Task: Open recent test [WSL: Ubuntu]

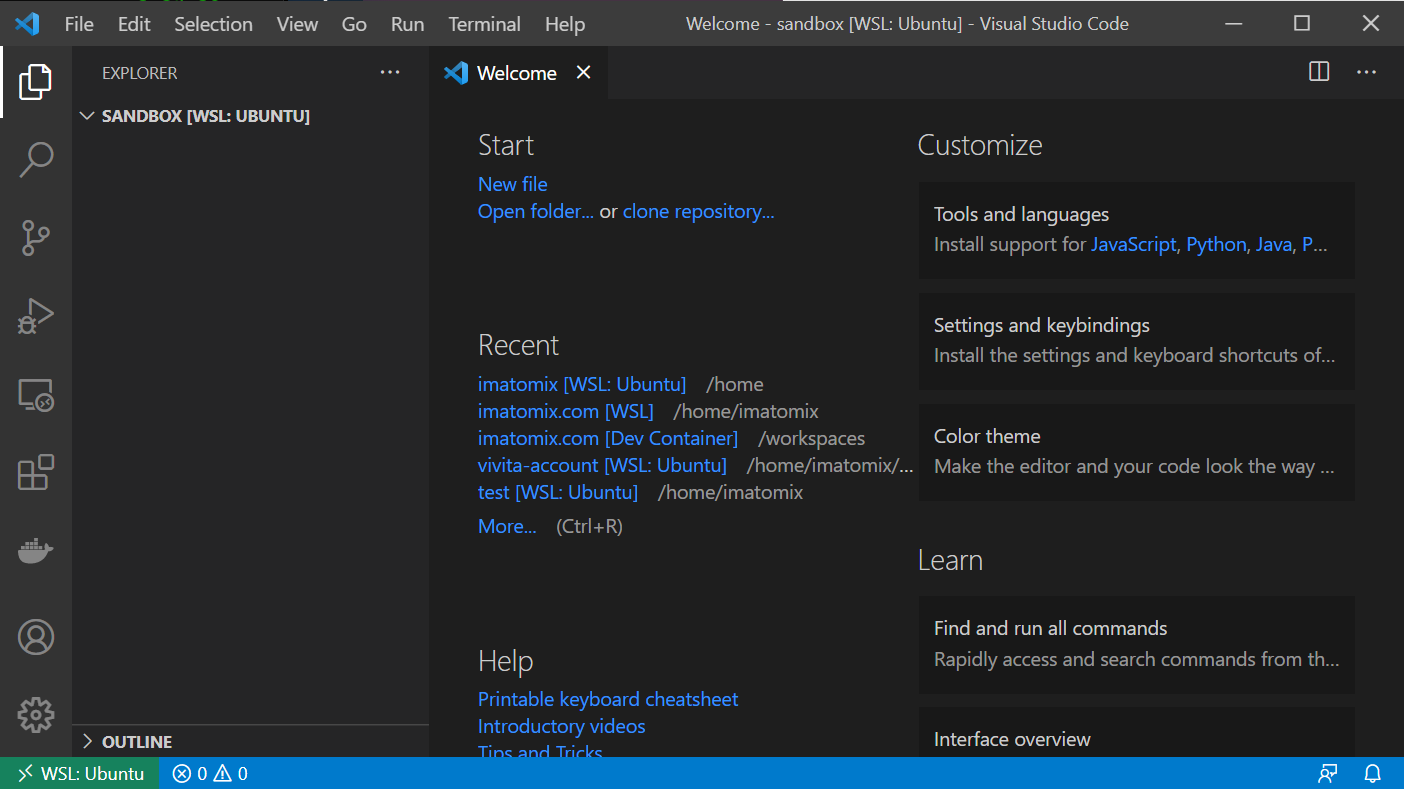Action: click(x=558, y=492)
